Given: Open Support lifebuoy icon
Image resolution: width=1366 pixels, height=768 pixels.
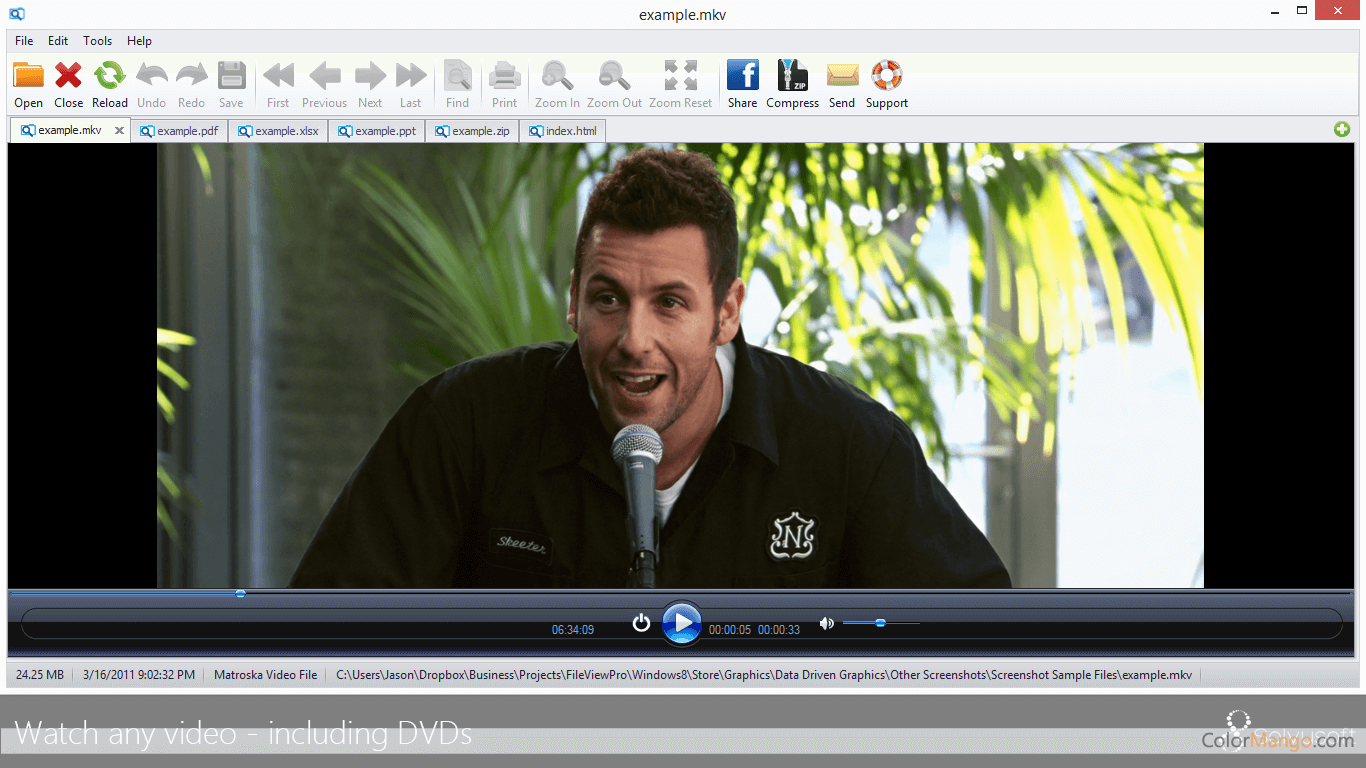Looking at the screenshot, I should click(886, 77).
